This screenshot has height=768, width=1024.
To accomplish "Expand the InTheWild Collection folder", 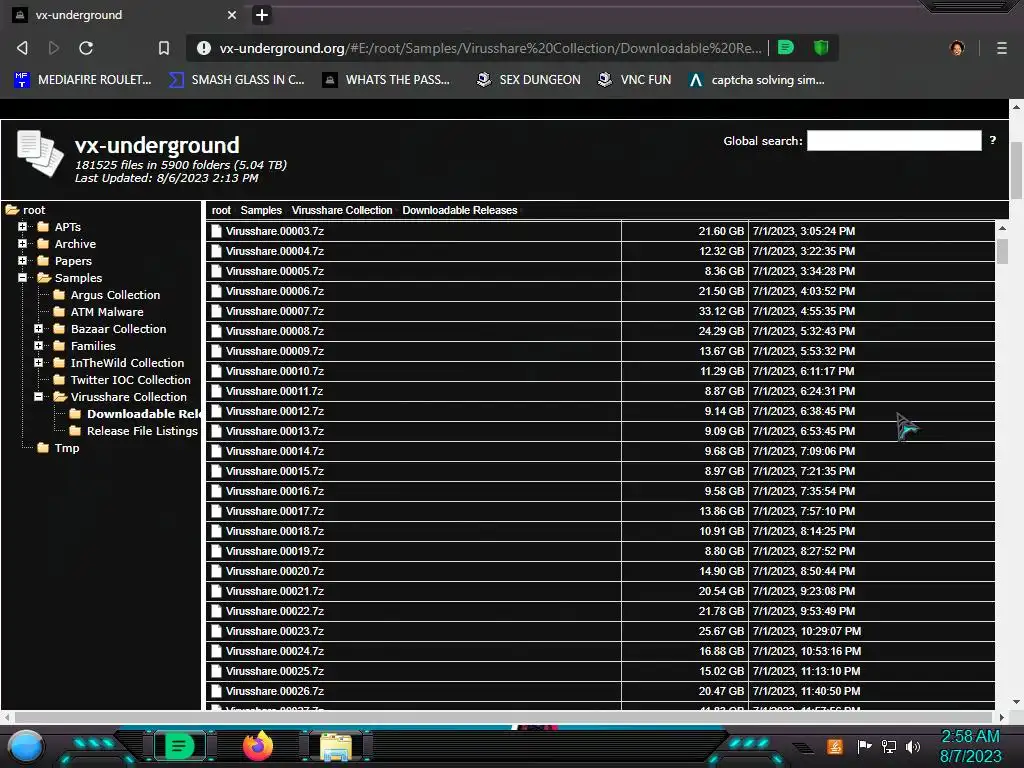I will point(39,362).
